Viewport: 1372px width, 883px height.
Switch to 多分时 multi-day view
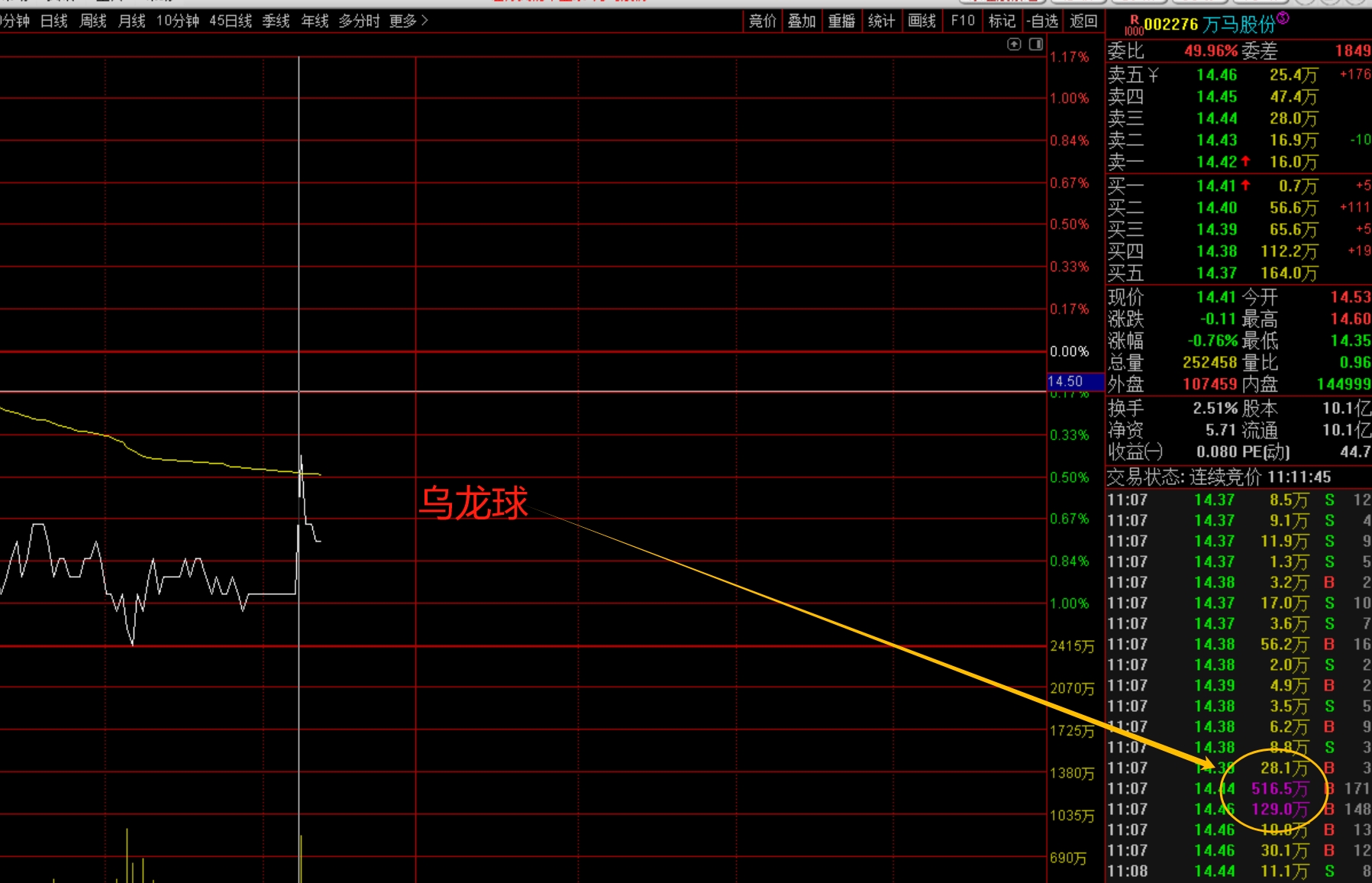[x=359, y=21]
